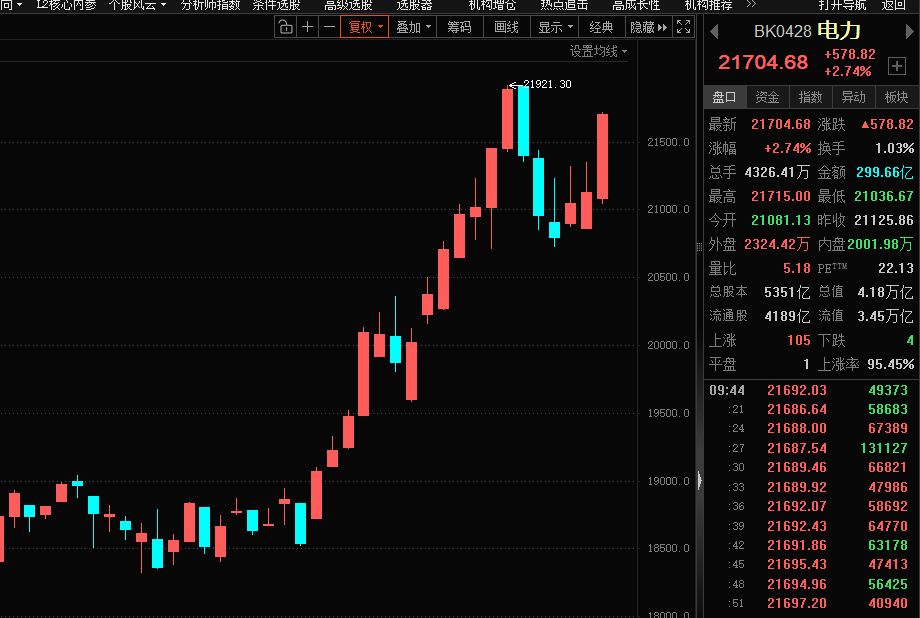Open the 叠加 overlay dropdown
The width and height of the screenshot is (920, 618).
tap(413, 27)
